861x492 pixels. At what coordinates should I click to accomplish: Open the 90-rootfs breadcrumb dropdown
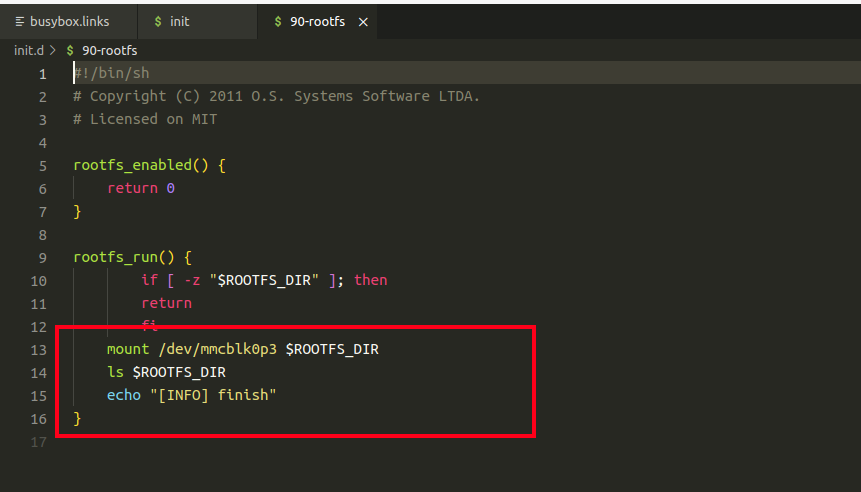(x=109, y=50)
